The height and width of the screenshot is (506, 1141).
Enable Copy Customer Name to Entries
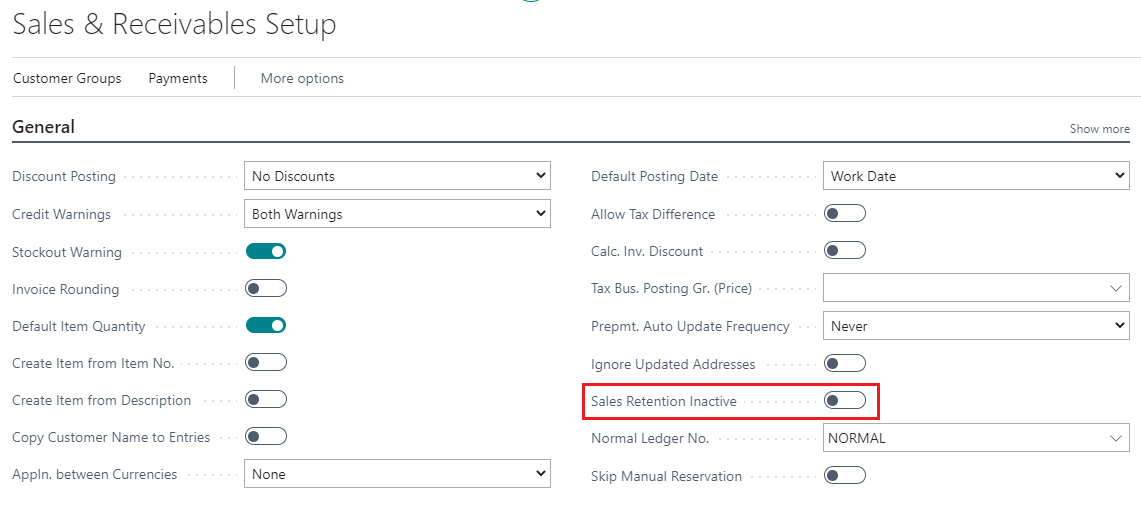266,436
